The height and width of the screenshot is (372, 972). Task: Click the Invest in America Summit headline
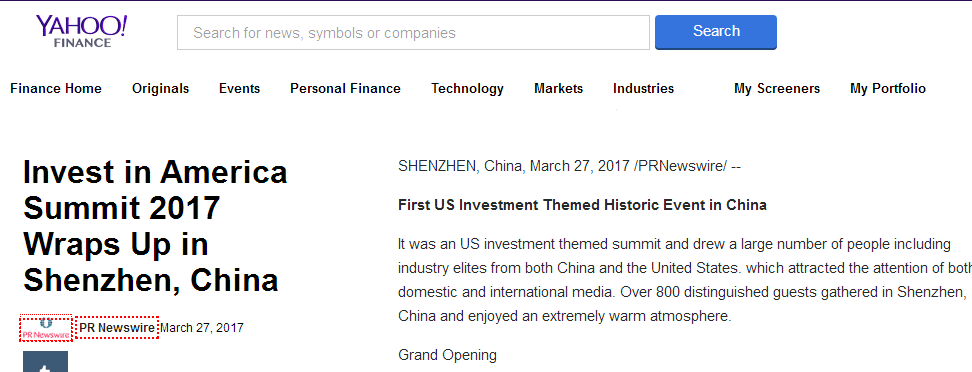[x=155, y=226]
